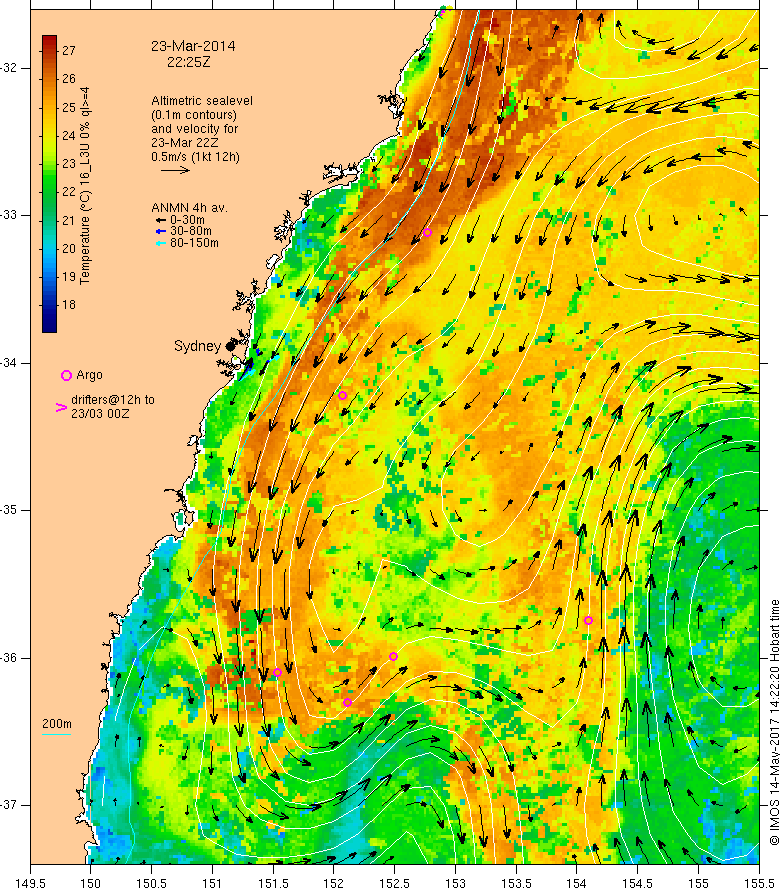
Task: Click the 153.5 longitude axis label
Action: point(516,883)
